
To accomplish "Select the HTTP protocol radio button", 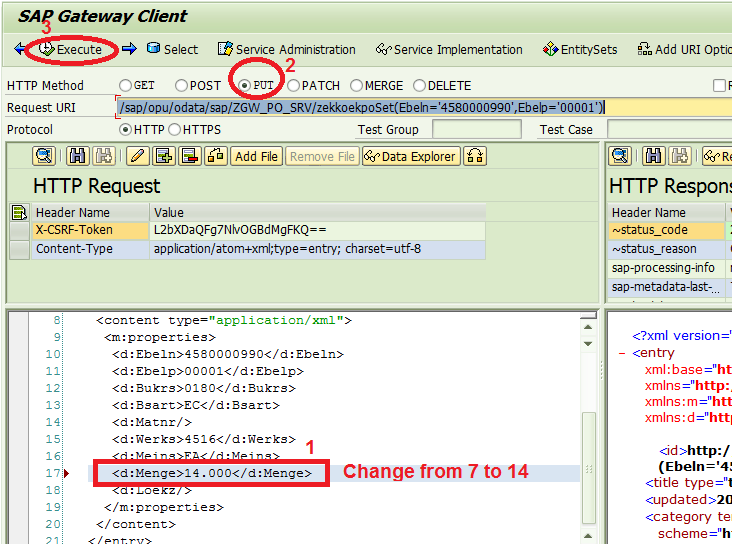I will pyautogui.click(x=125, y=129).
